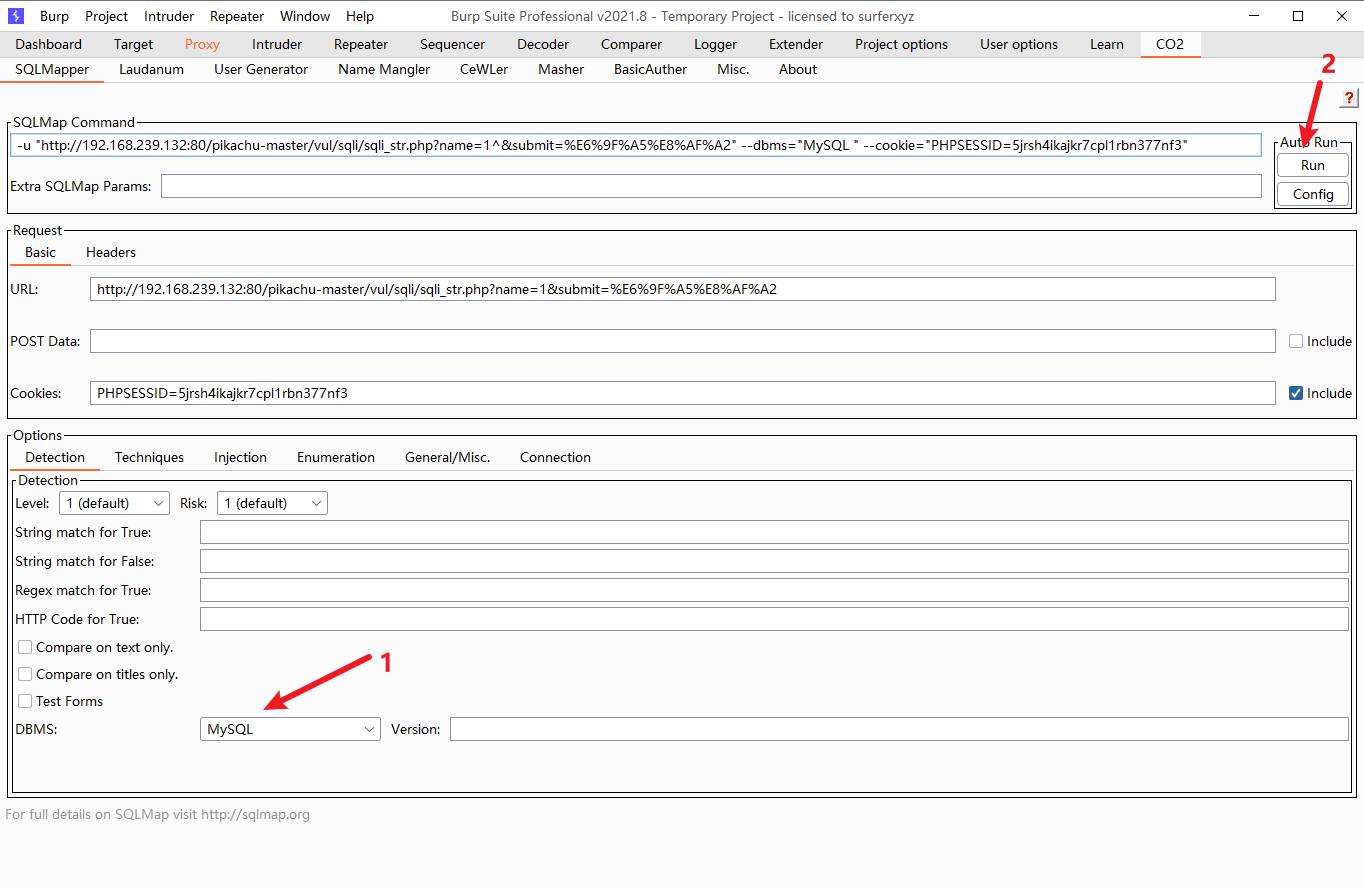Click HTTP Code for True field
Screen dimensions: 1364x887
point(774,619)
